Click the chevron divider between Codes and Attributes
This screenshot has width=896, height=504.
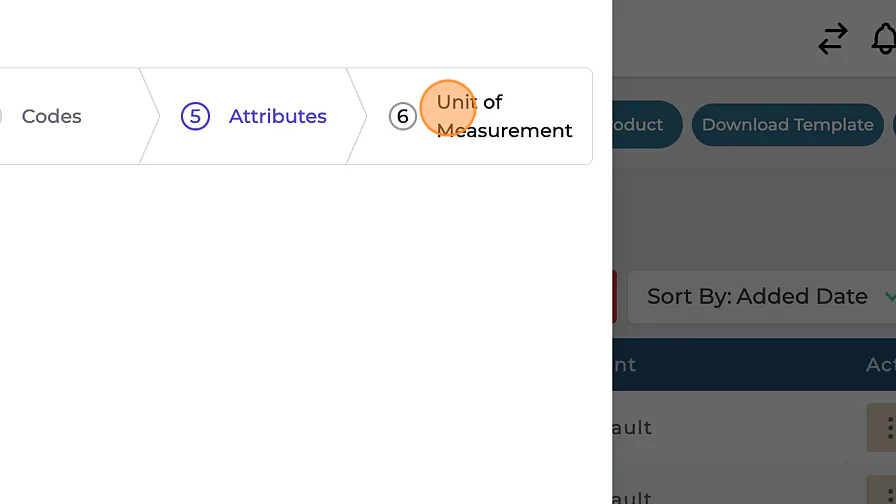click(149, 116)
